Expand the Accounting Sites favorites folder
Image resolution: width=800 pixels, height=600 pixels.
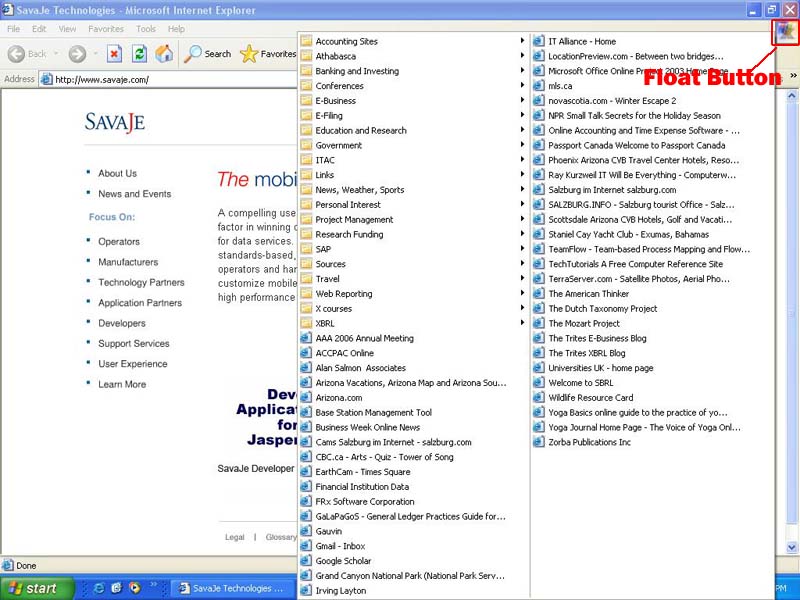346,42
